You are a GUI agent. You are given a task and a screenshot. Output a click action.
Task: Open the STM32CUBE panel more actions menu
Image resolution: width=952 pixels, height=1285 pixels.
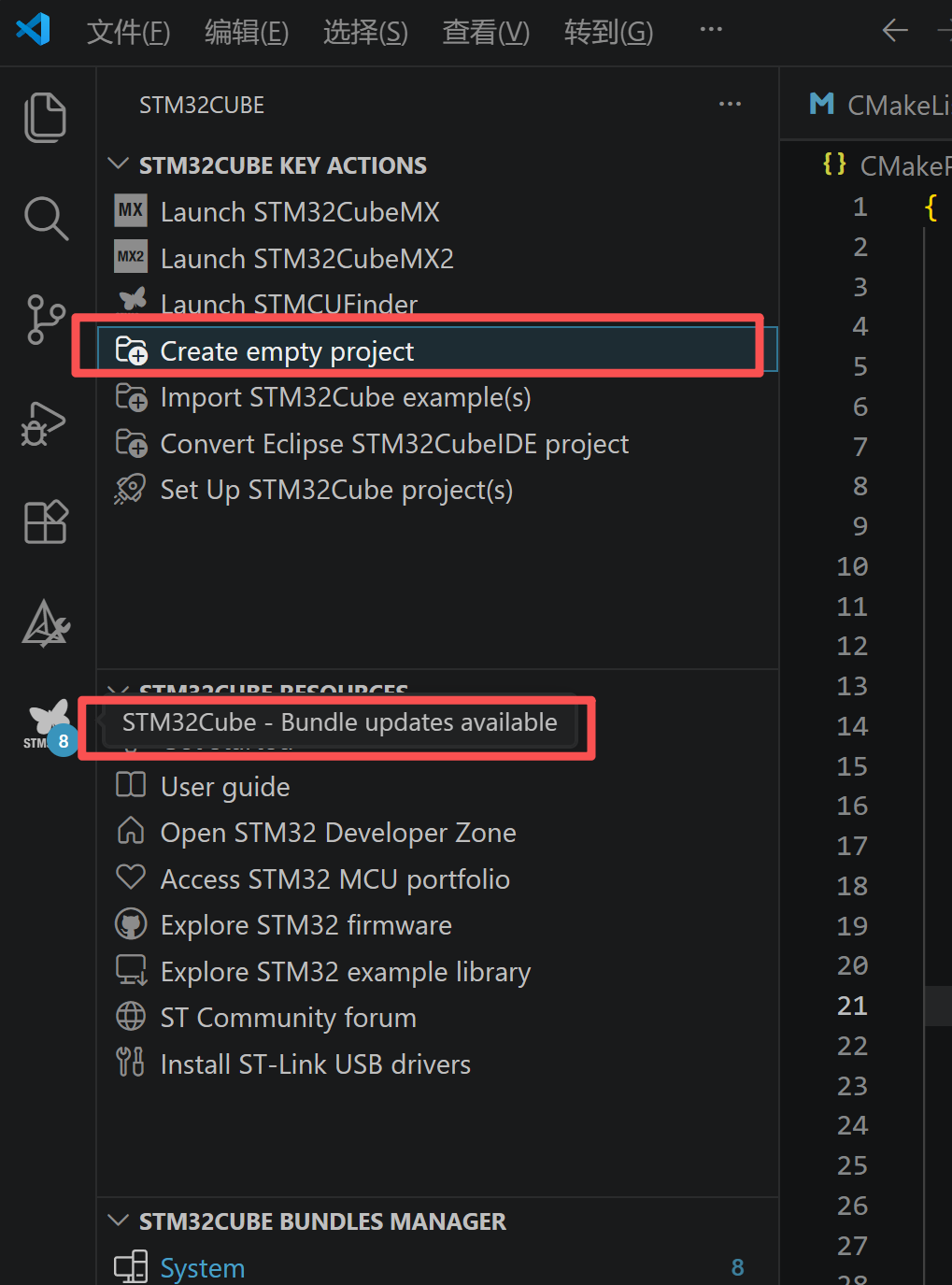click(730, 105)
